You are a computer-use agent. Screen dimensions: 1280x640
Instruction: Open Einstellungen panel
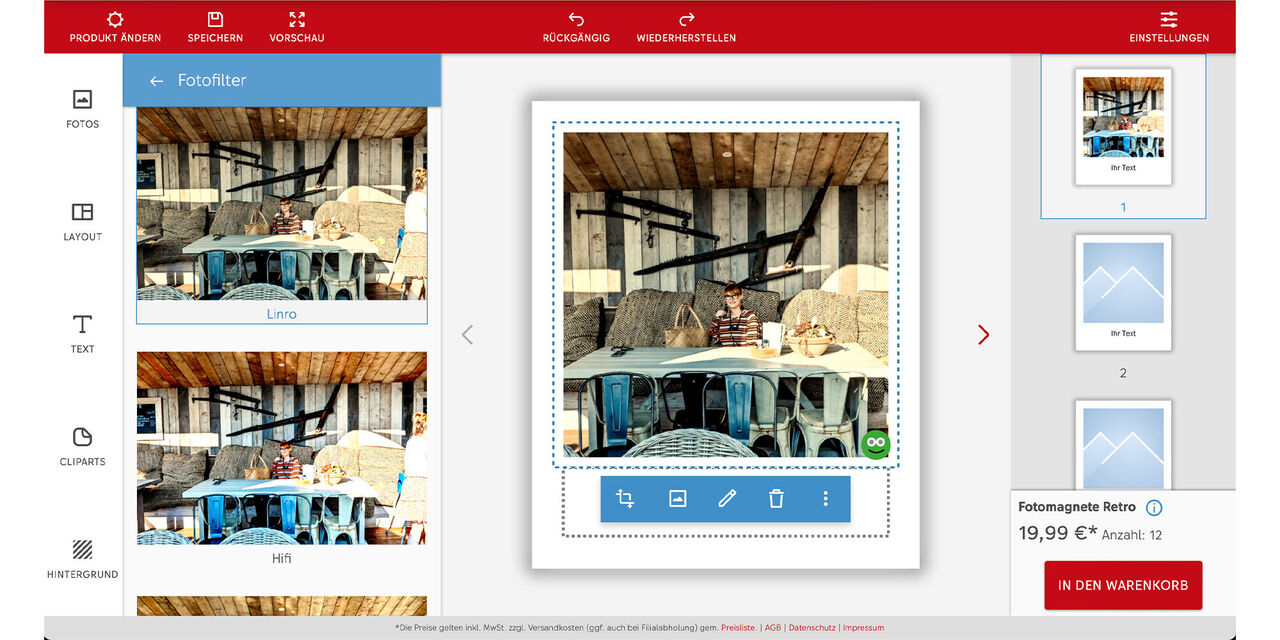click(1169, 28)
